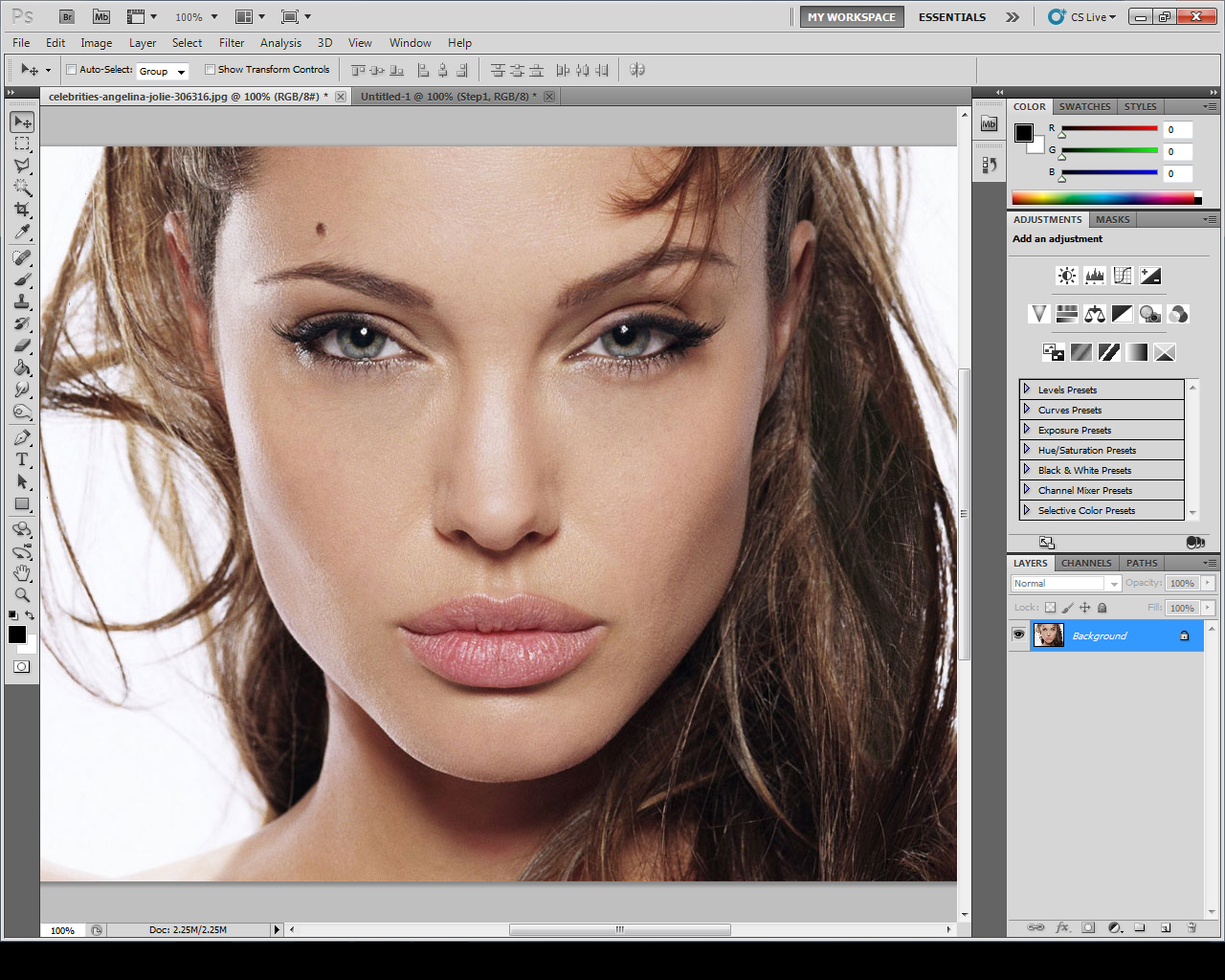
Task: Select the Hand tool
Action: [22, 573]
